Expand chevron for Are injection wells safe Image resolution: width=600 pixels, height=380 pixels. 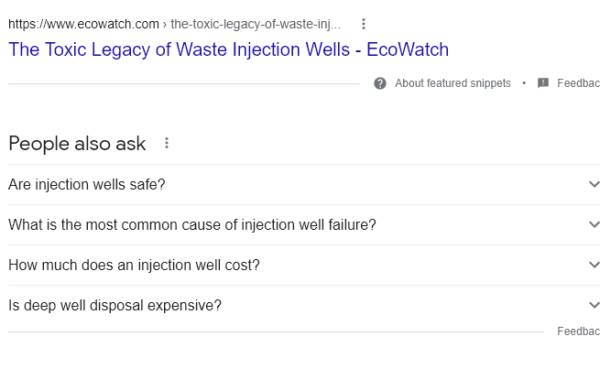click(x=594, y=184)
